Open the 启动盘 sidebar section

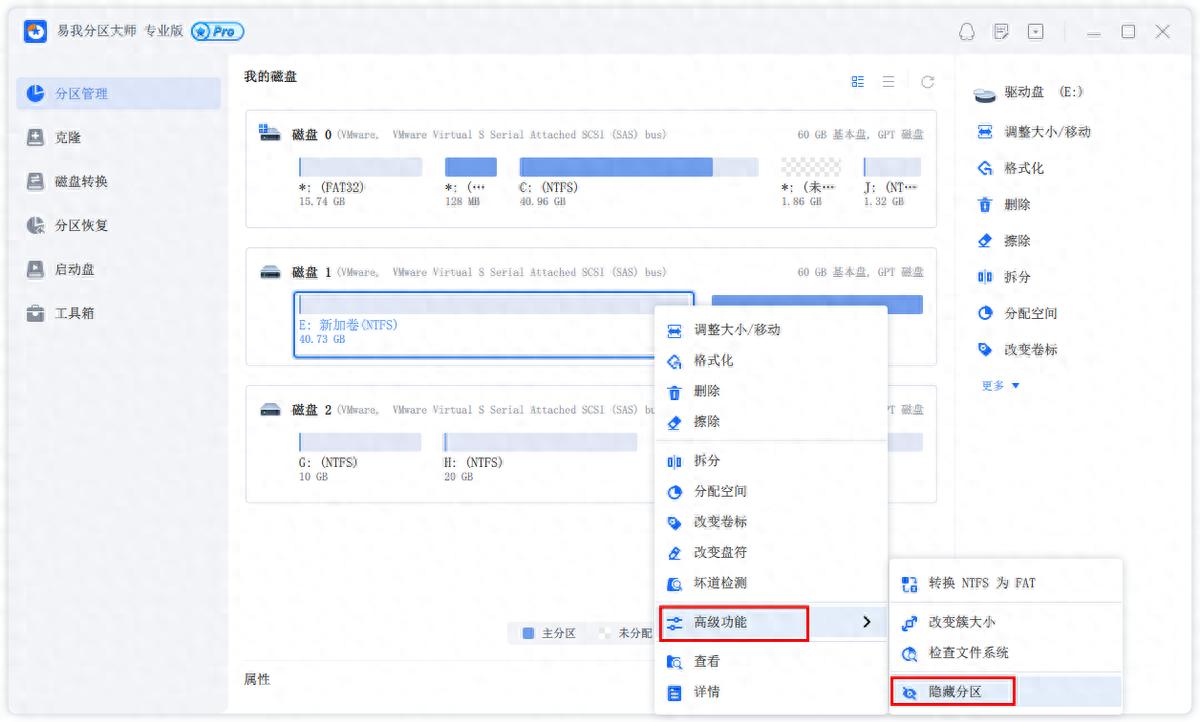coord(60,269)
